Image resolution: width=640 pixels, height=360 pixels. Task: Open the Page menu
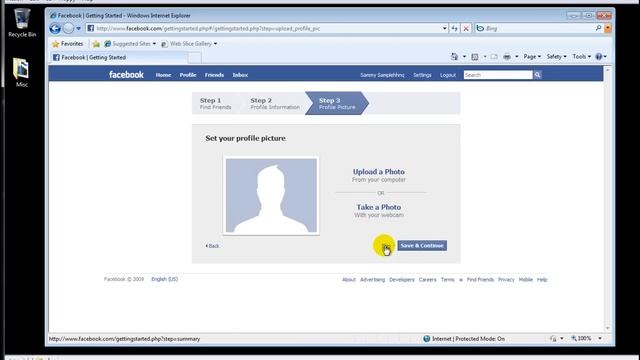[532, 57]
